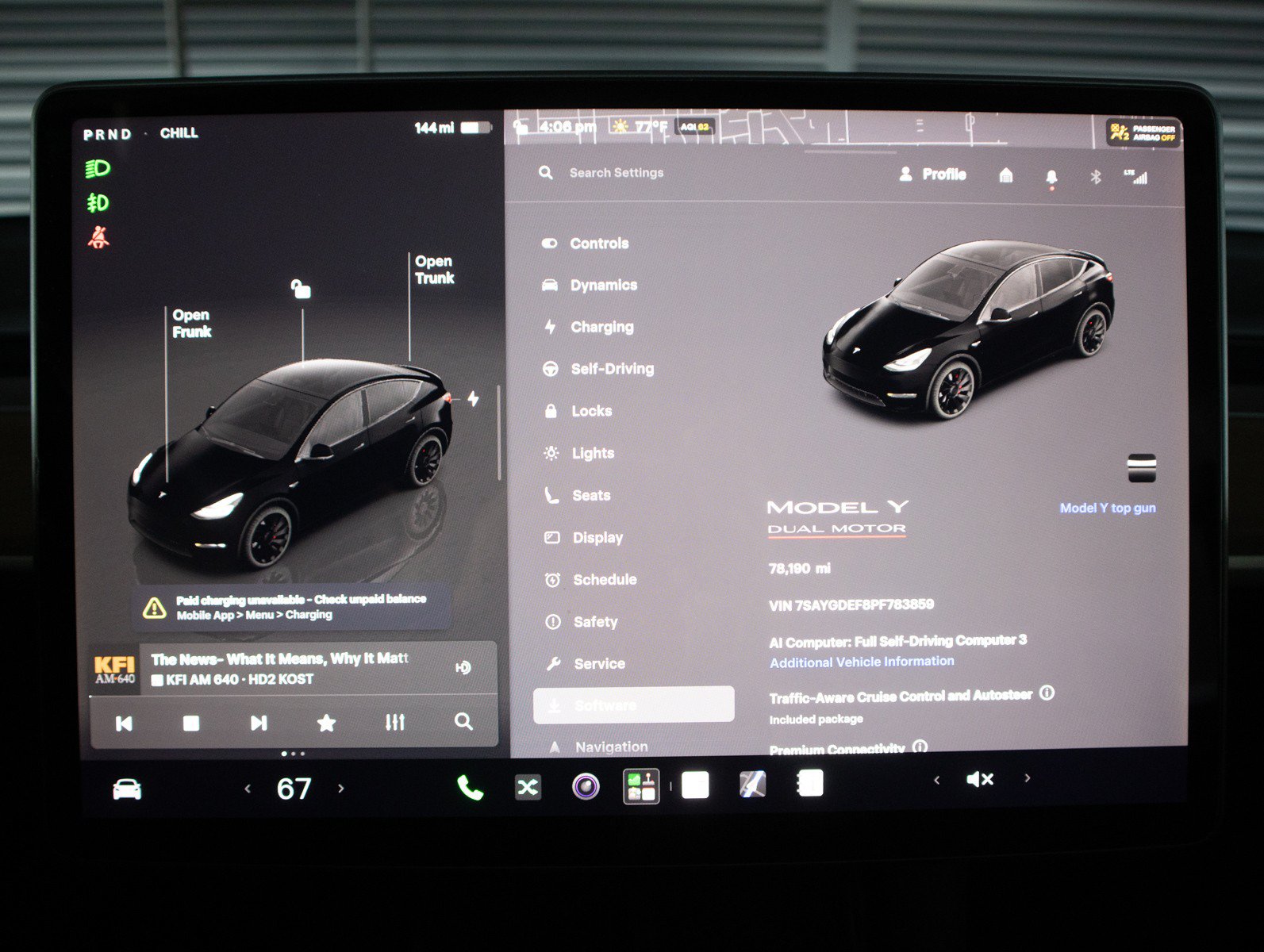Tap the AQI 62 air quality badge

pos(694,127)
